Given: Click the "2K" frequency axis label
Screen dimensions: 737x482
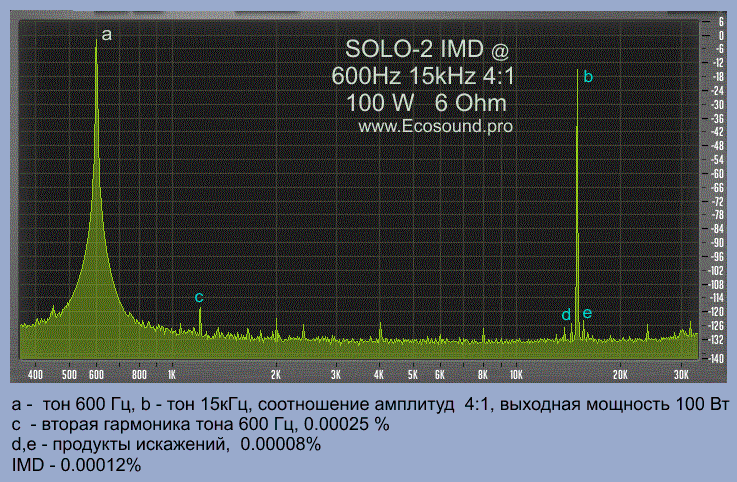Looking at the screenshot, I should pos(276,375).
